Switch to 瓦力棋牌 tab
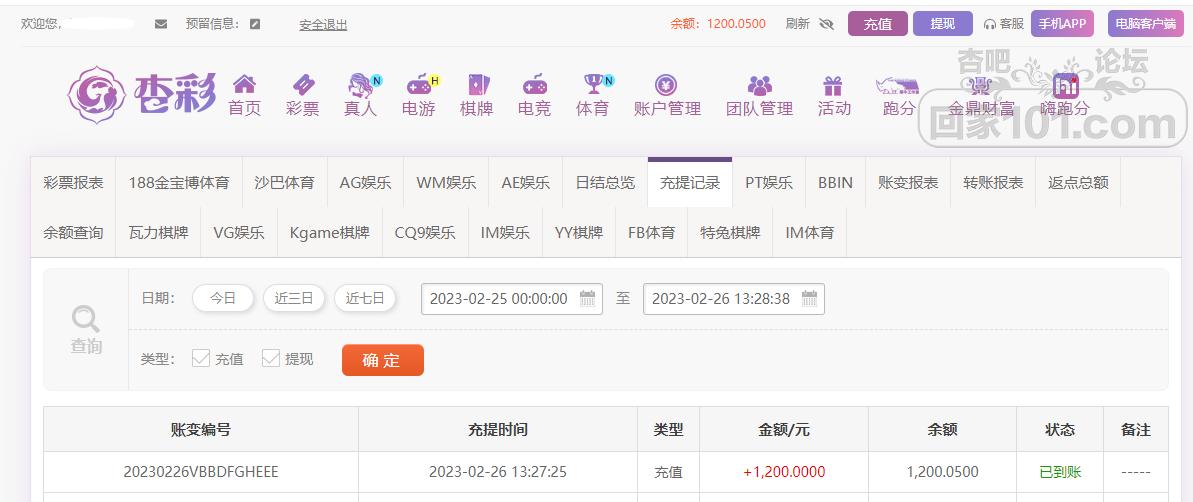The width and height of the screenshot is (1193, 502). click(x=158, y=233)
